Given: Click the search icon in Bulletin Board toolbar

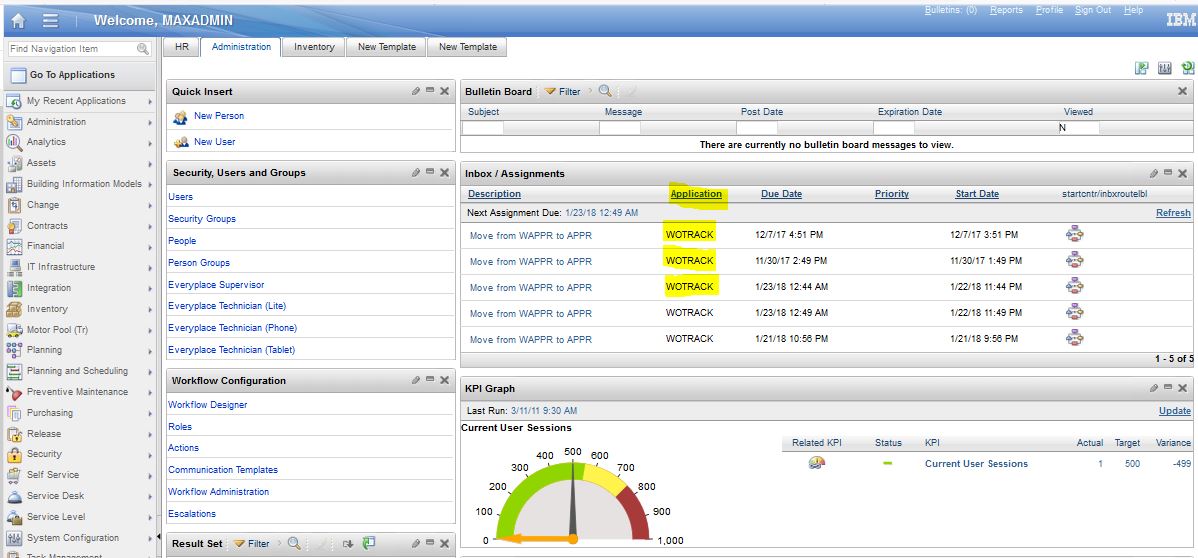Looking at the screenshot, I should point(605,91).
